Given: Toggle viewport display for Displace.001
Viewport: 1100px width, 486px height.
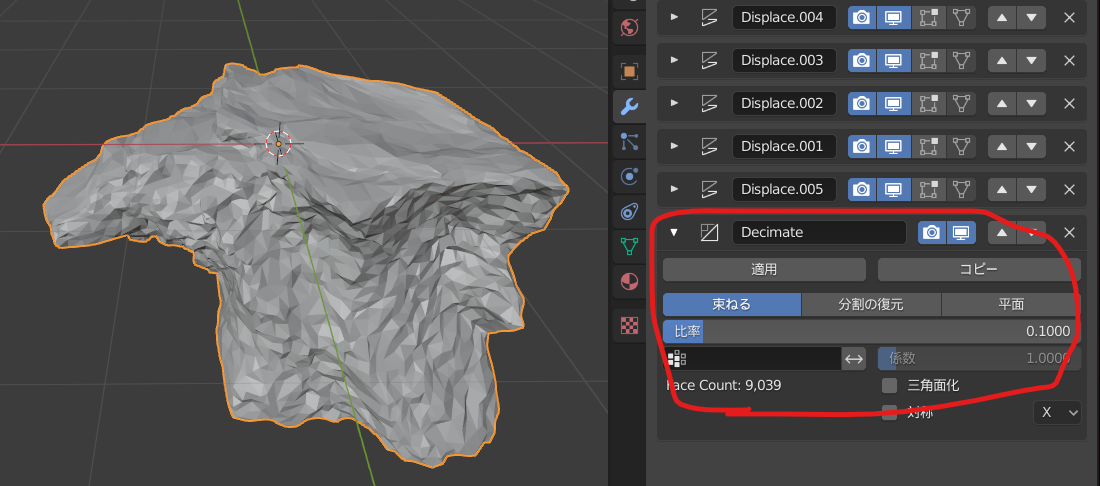Looking at the screenshot, I should (x=894, y=147).
